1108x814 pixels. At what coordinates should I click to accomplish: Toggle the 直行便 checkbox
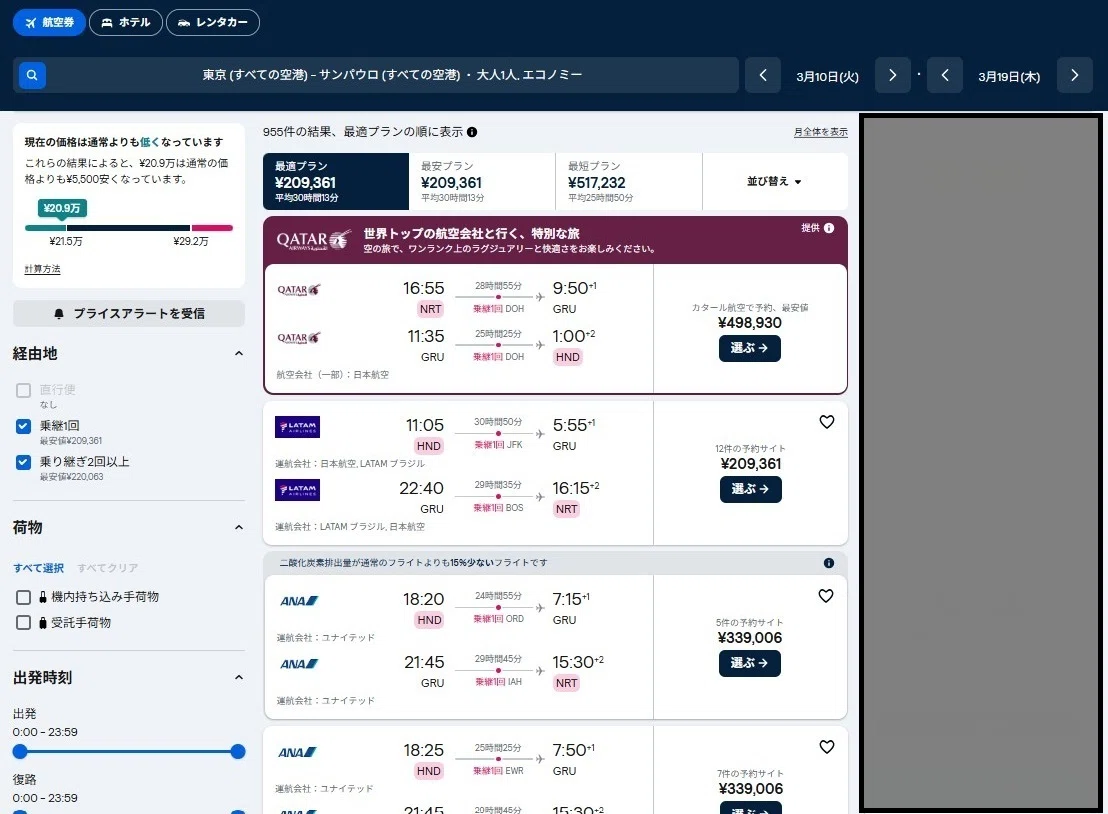pyautogui.click(x=23, y=390)
